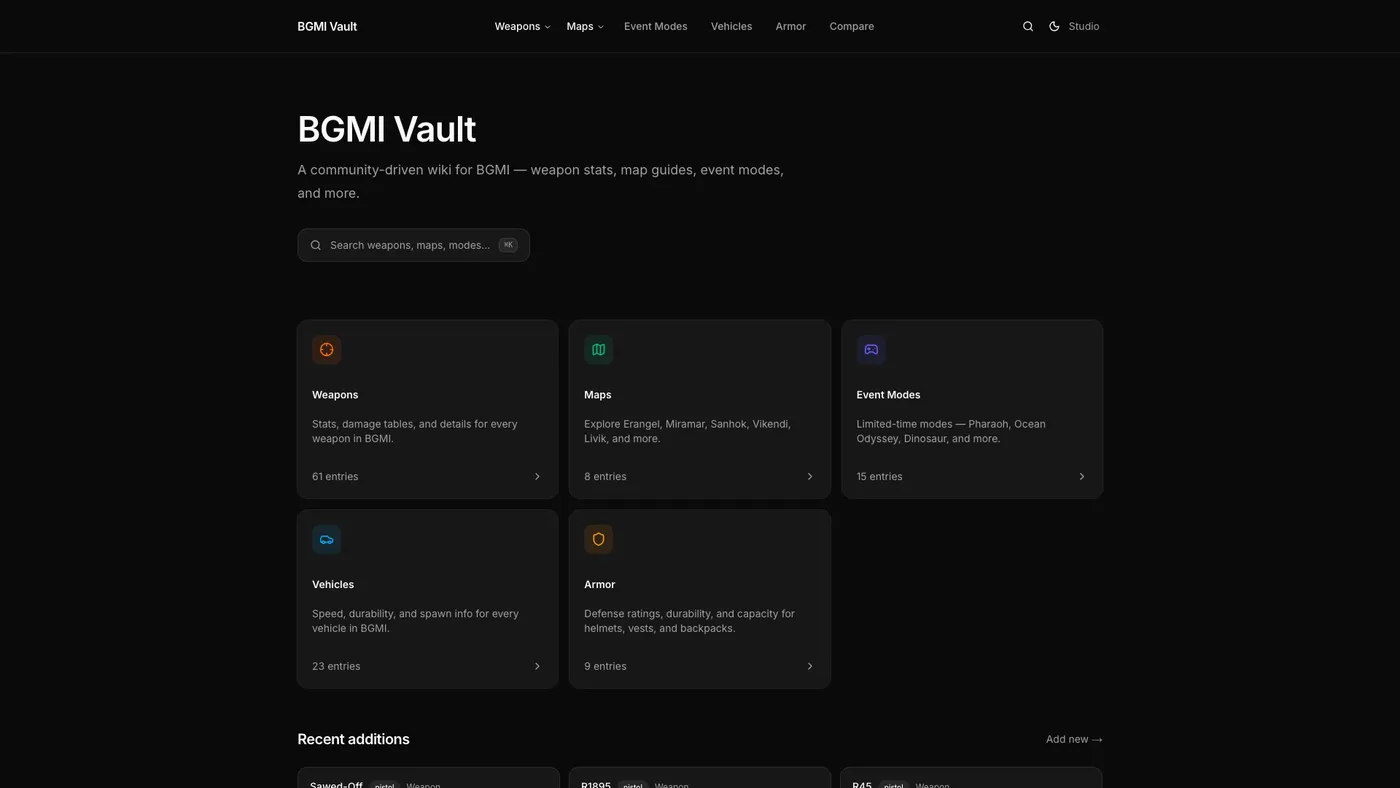Toggle dark mode moon icon
Viewport: 1400px width, 788px height.
1054,27
